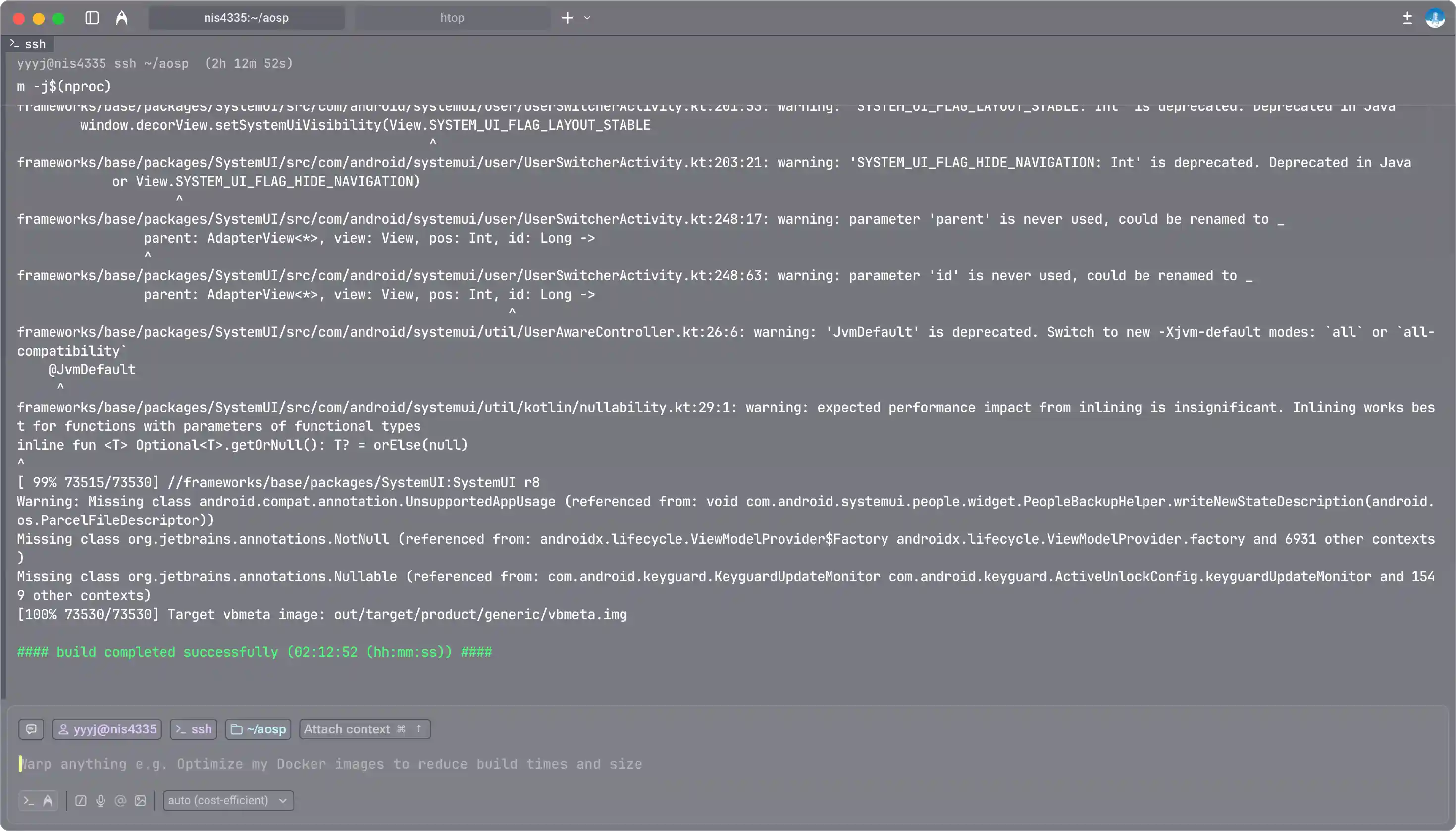1456x831 pixels.
Task: Switch input to terminal command mode
Action: (x=29, y=800)
